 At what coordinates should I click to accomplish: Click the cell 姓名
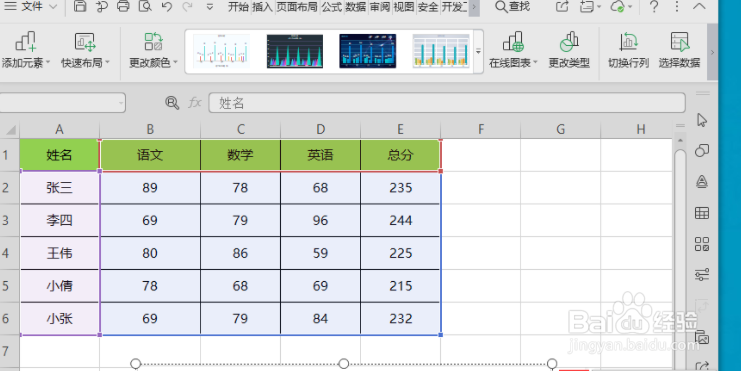click(x=60, y=155)
